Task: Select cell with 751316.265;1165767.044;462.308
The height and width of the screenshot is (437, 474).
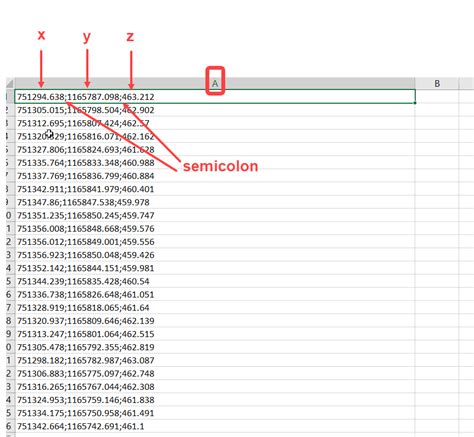Action: click(215, 386)
